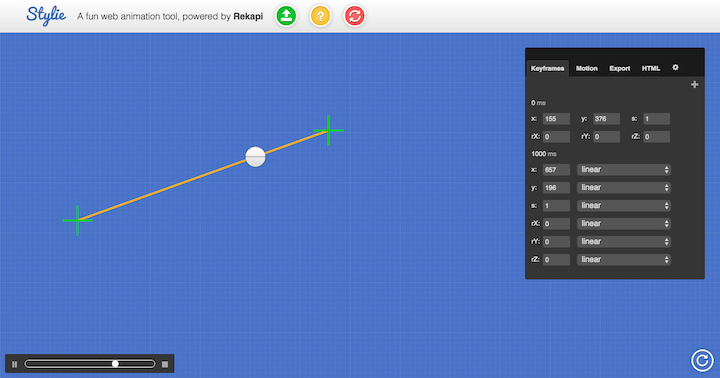Select the start keyframe green crosshair

[77, 220]
